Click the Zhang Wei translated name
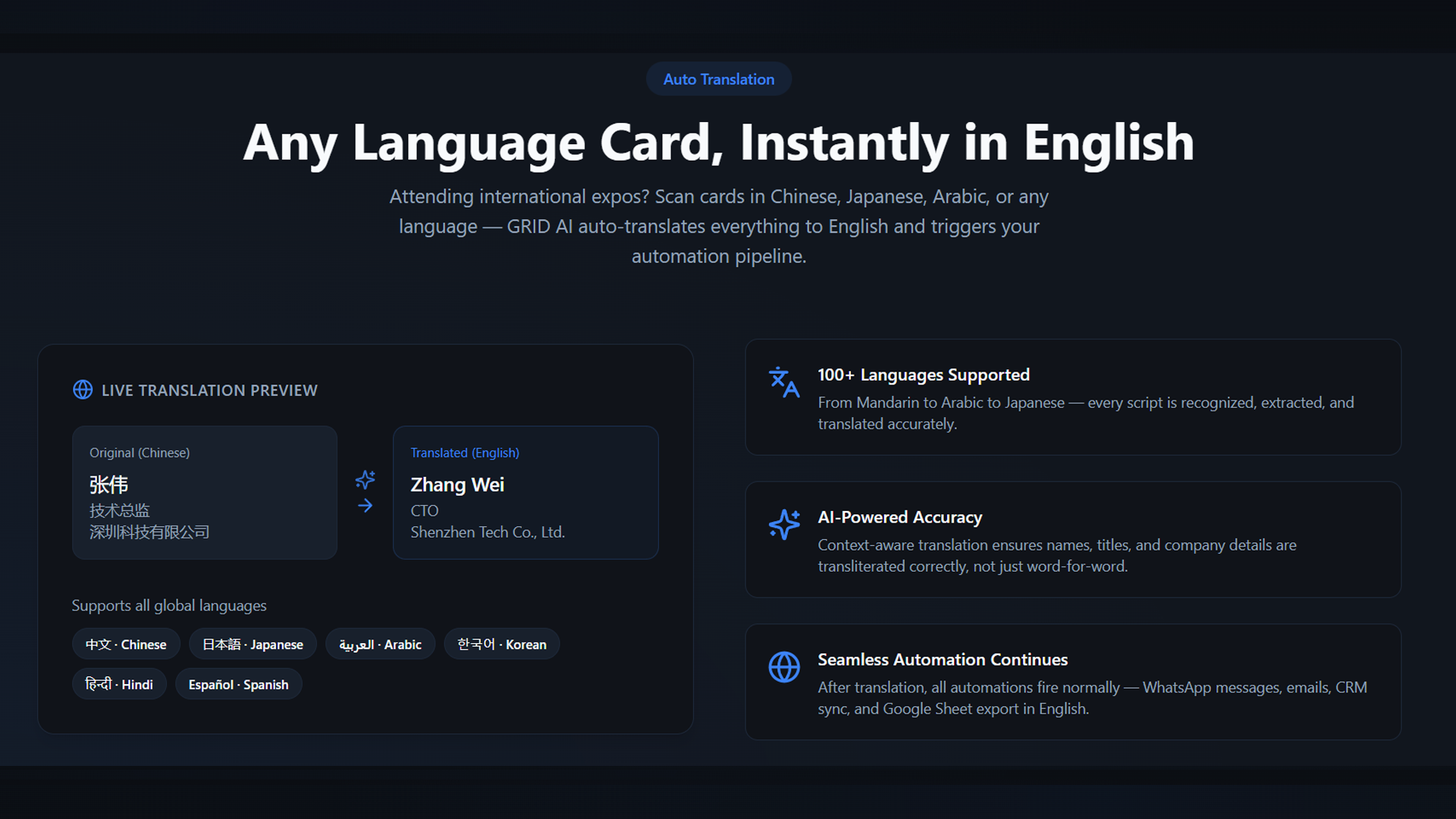Image resolution: width=1456 pixels, height=819 pixels. click(x=457, y=485)
